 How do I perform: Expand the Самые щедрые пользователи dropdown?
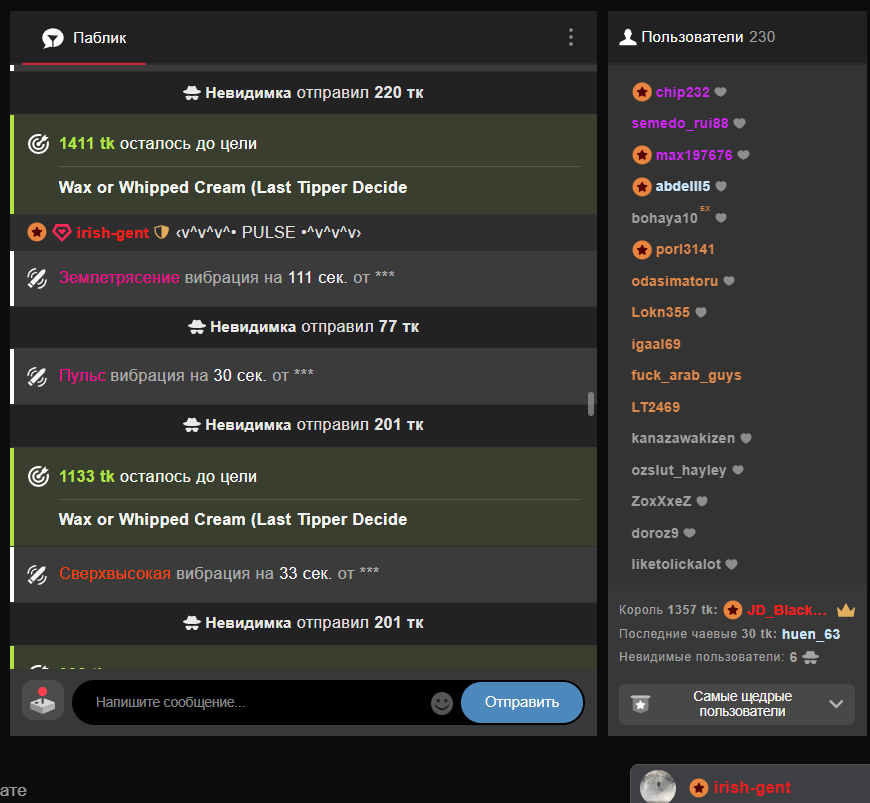pyautogui.click(x=836, y=704)
